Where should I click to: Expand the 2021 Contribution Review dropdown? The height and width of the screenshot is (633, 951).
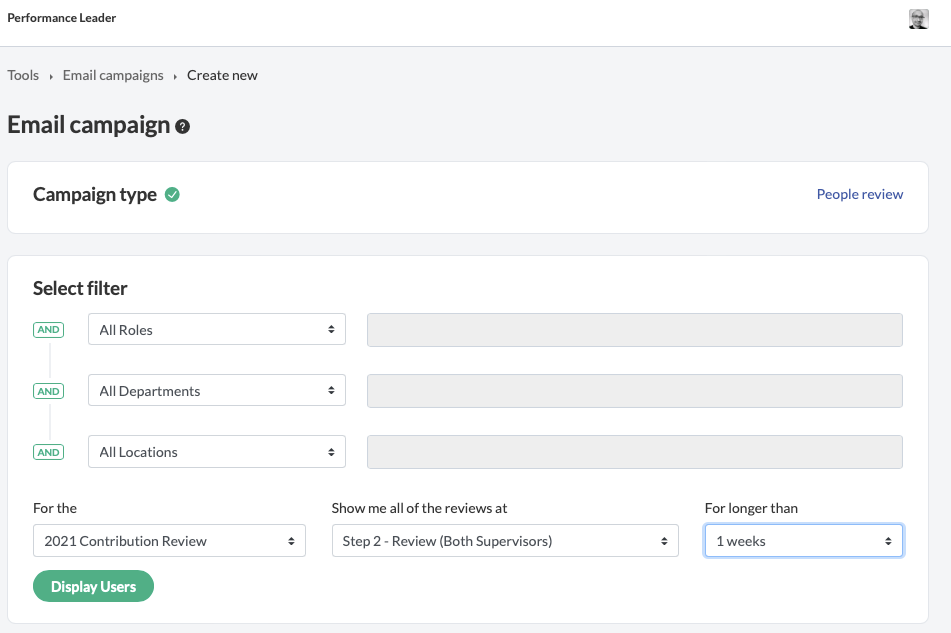[169, 541]
